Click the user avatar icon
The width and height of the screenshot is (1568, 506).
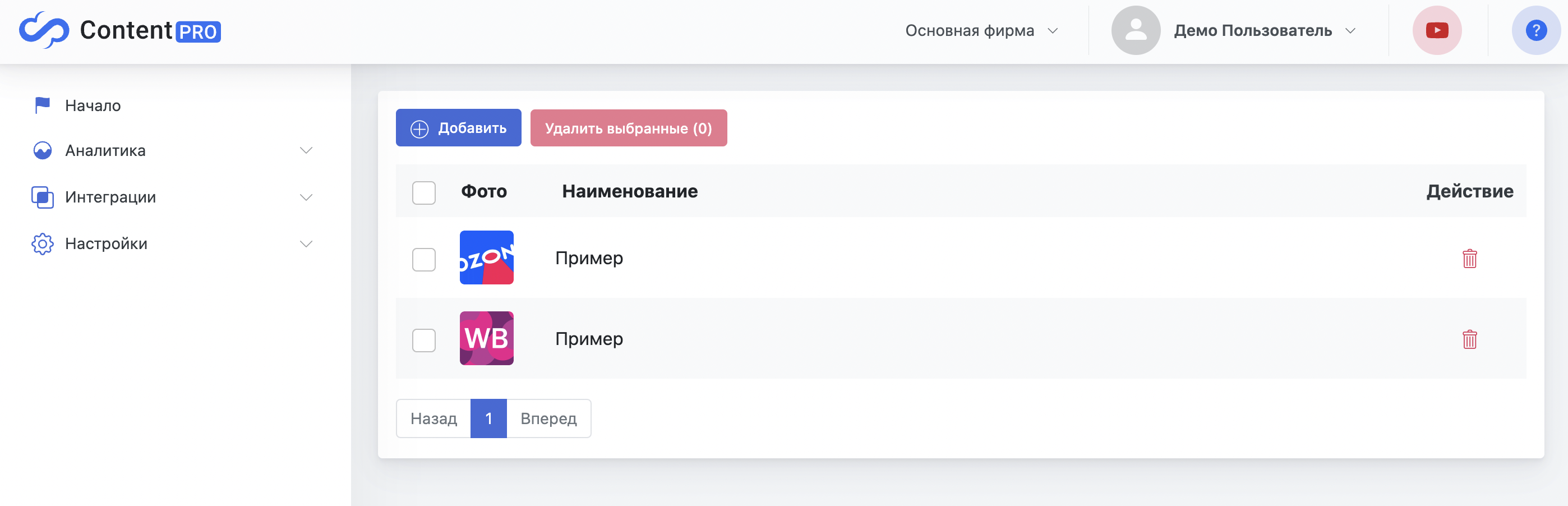click(x=1135, y=30)
